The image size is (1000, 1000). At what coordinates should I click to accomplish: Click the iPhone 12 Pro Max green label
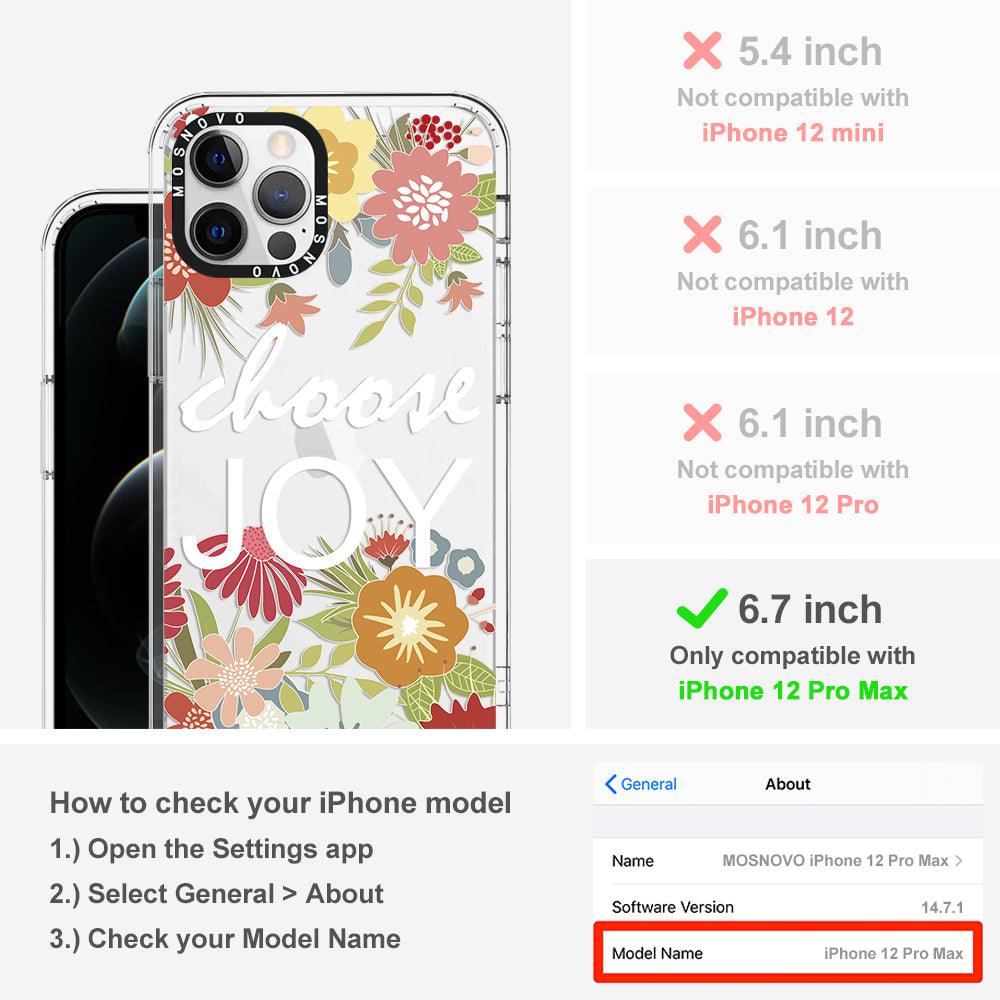793,691
